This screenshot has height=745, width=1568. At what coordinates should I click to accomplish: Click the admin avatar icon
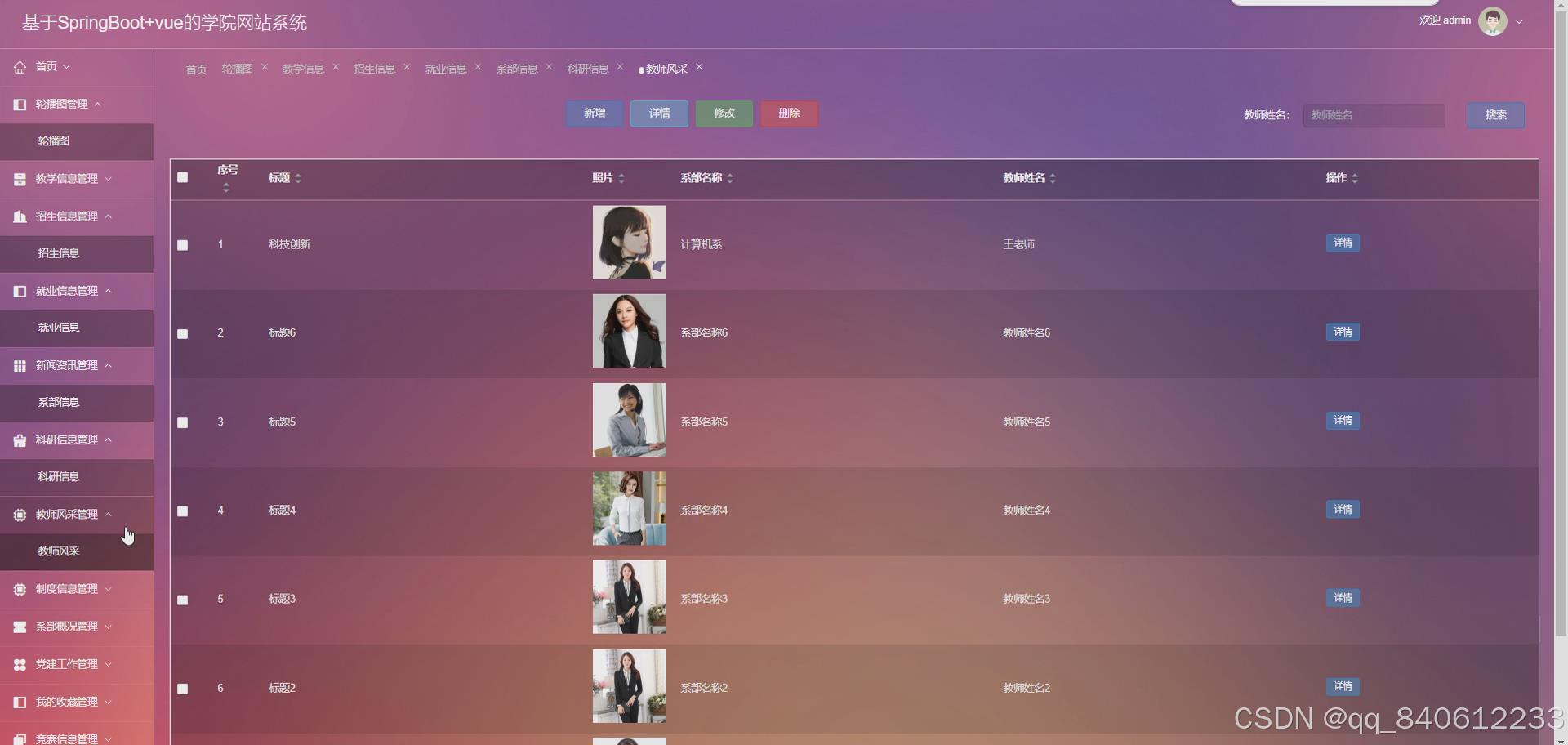(1493, 21)
